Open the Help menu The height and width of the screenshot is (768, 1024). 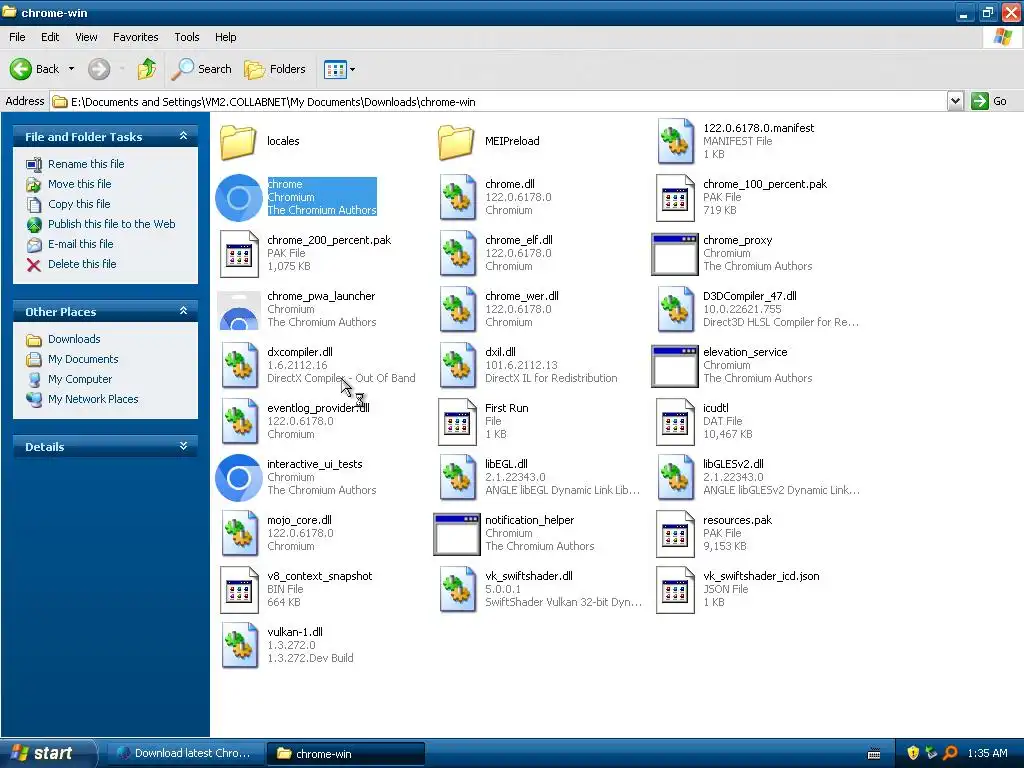click(226, 37)
